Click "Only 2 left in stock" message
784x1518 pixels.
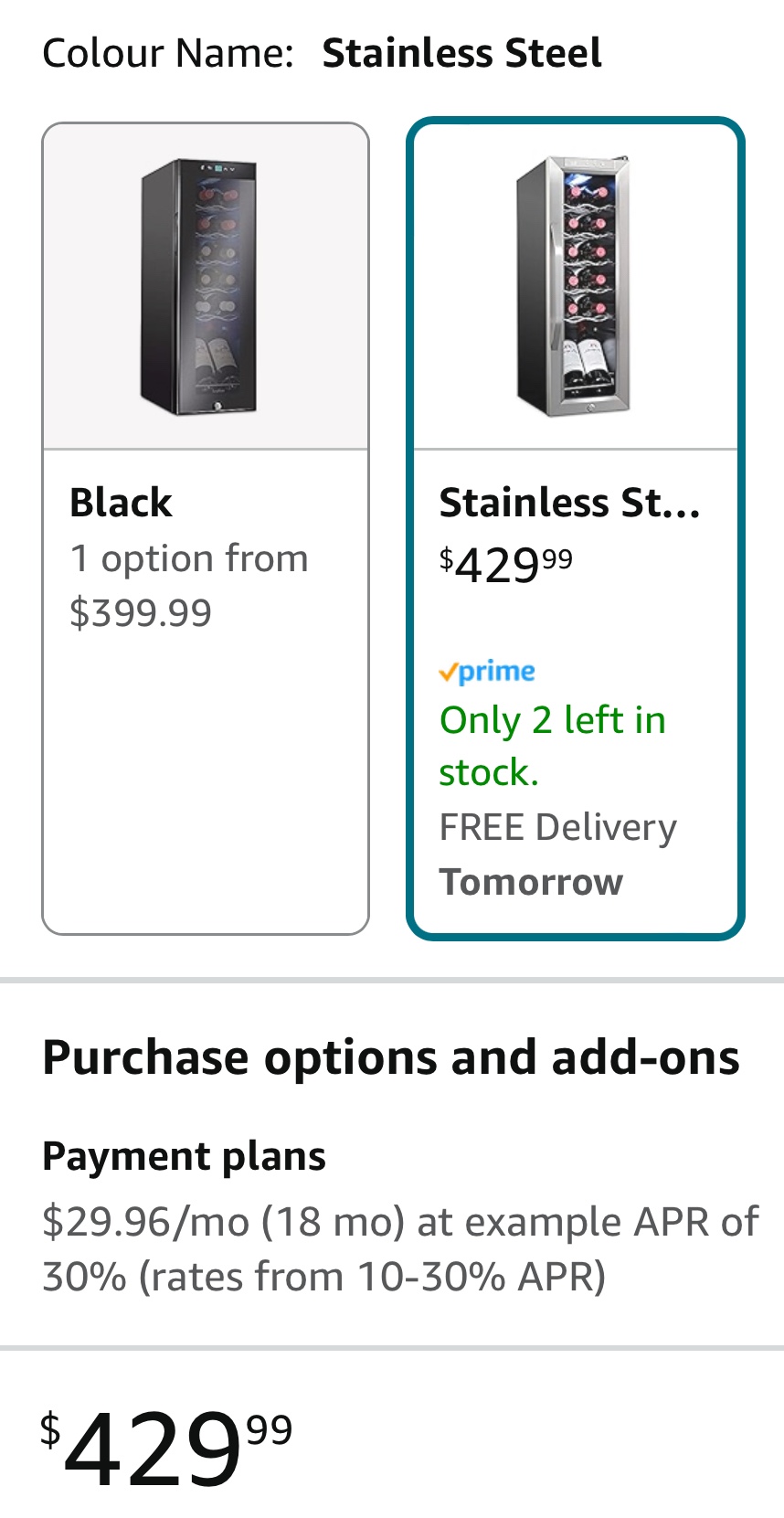pos(552,746)
